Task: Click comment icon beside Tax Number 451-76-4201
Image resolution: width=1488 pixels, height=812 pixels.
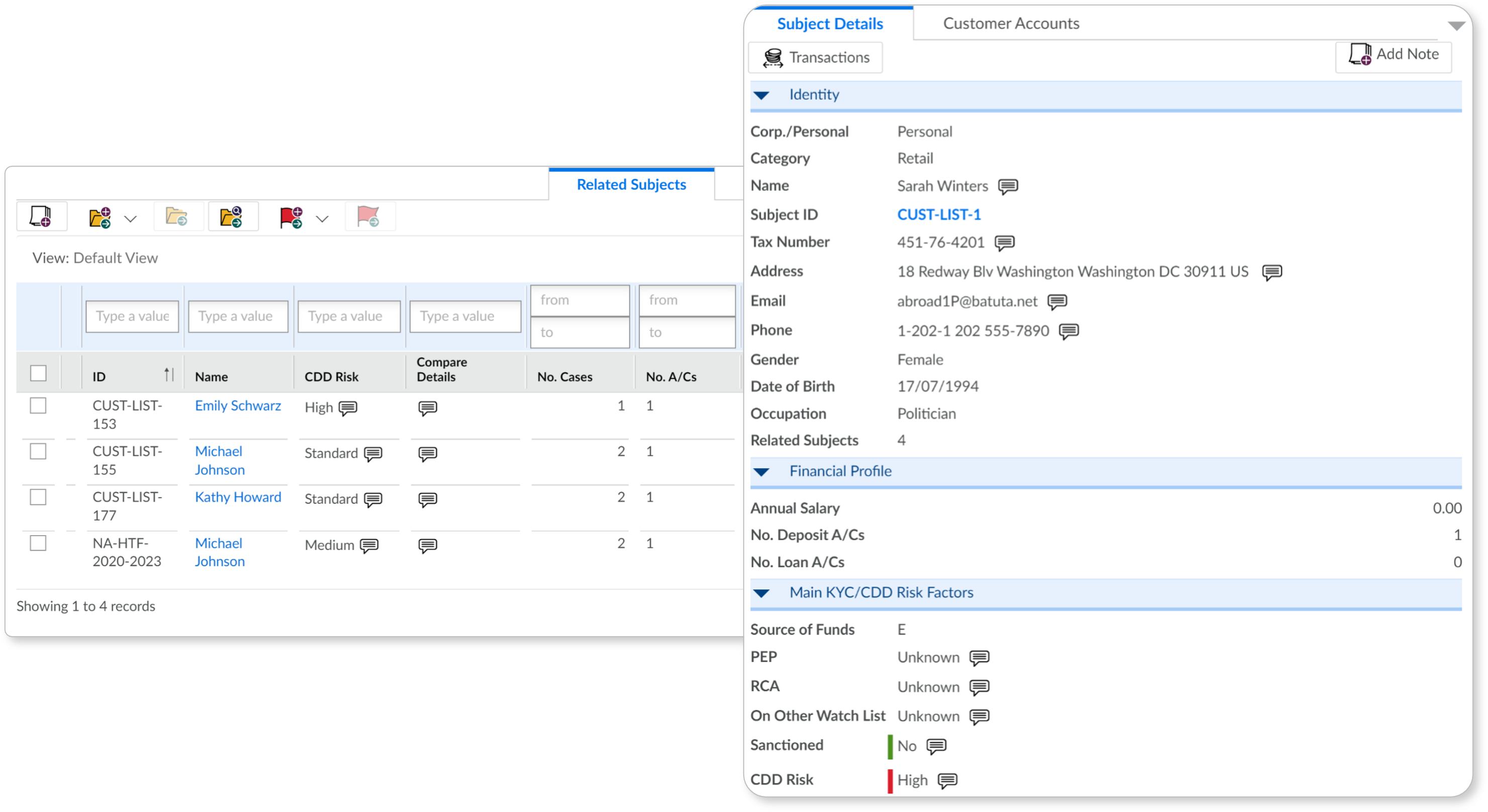Action: (1005, 243)
